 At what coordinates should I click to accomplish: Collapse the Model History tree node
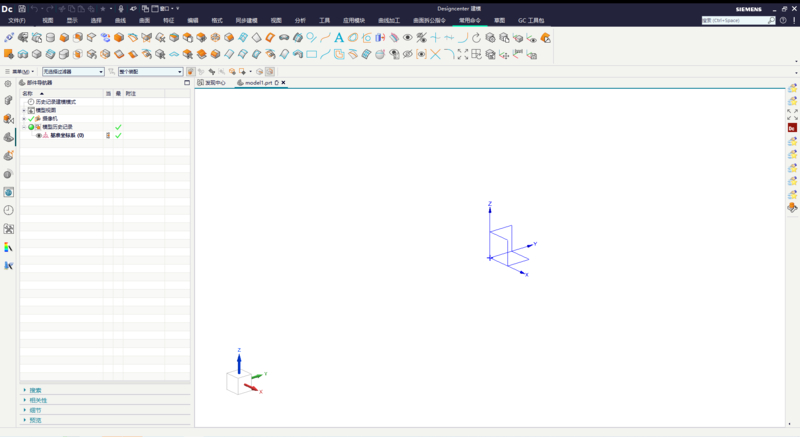tap(24, 127)
